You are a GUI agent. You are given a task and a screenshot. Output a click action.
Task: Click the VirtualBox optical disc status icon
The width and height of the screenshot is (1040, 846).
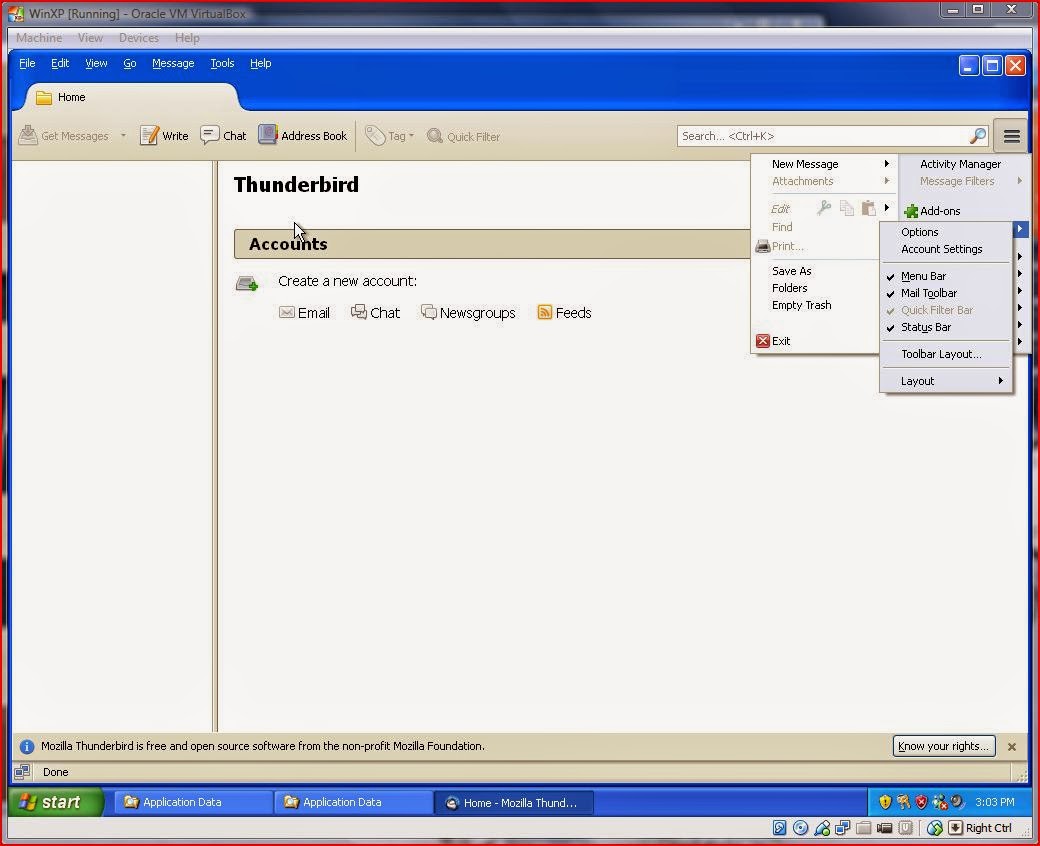[801, 827]
